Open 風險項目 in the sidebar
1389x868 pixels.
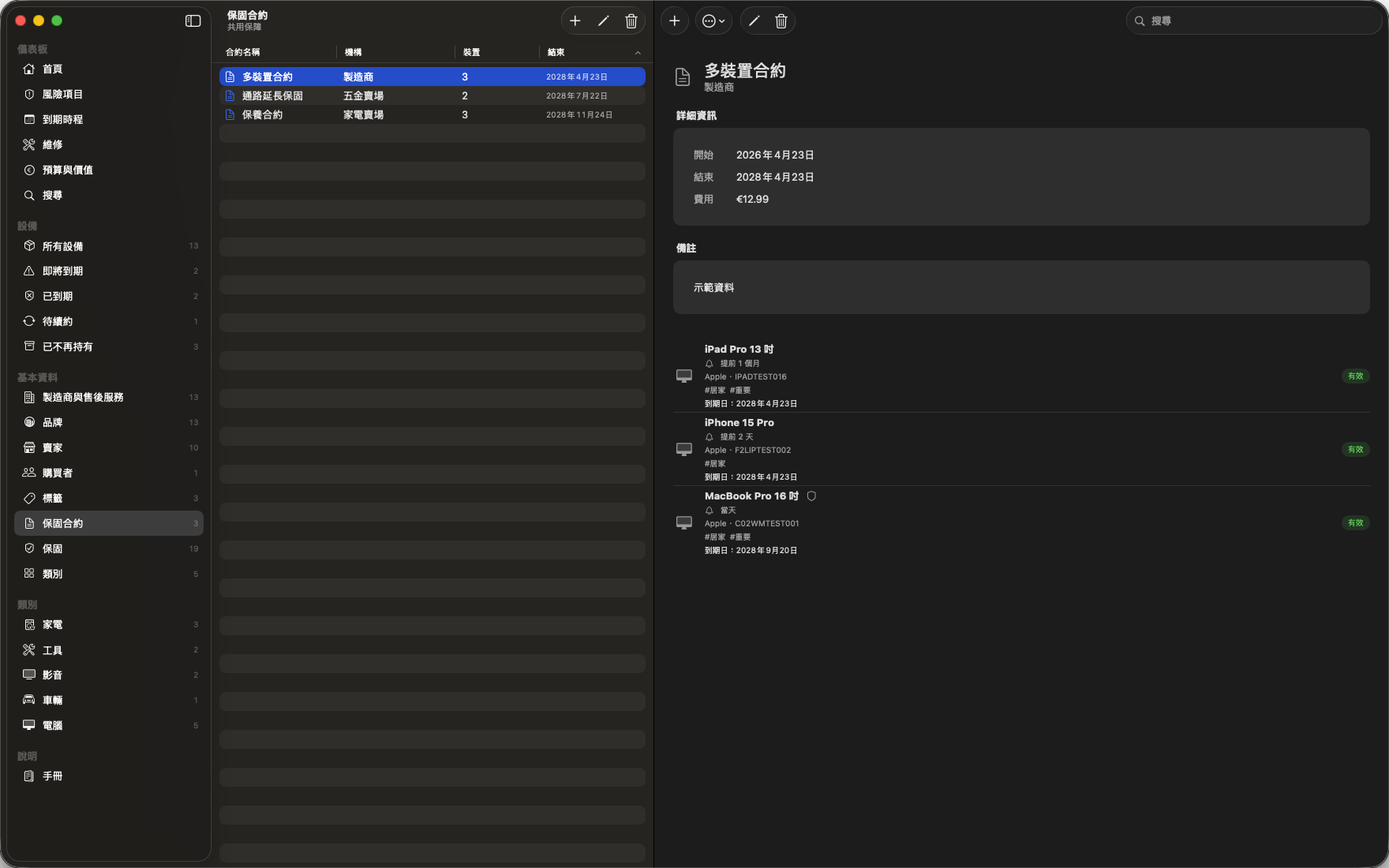[109, 95]
